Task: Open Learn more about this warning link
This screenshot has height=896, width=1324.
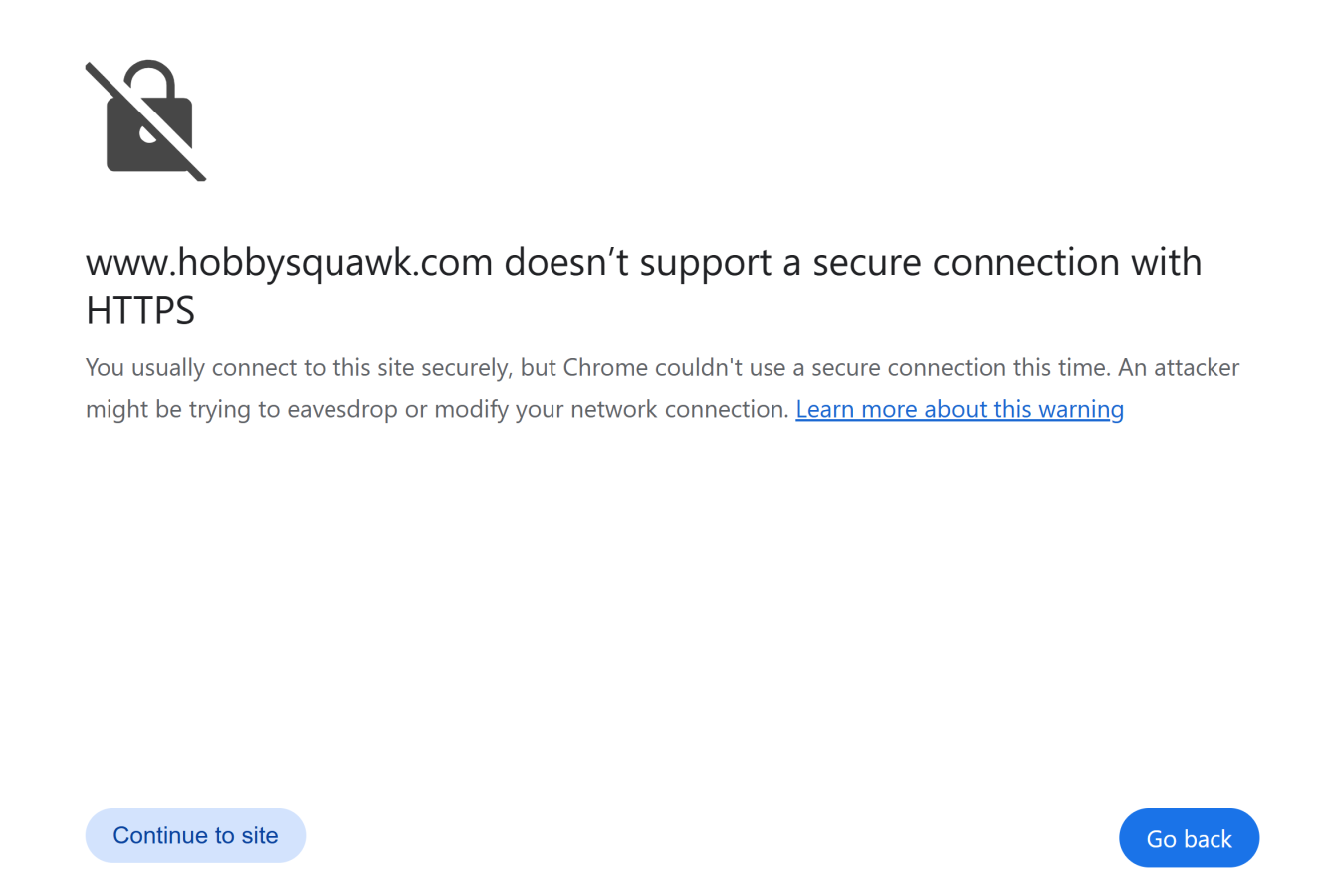Action: (960, 409)
